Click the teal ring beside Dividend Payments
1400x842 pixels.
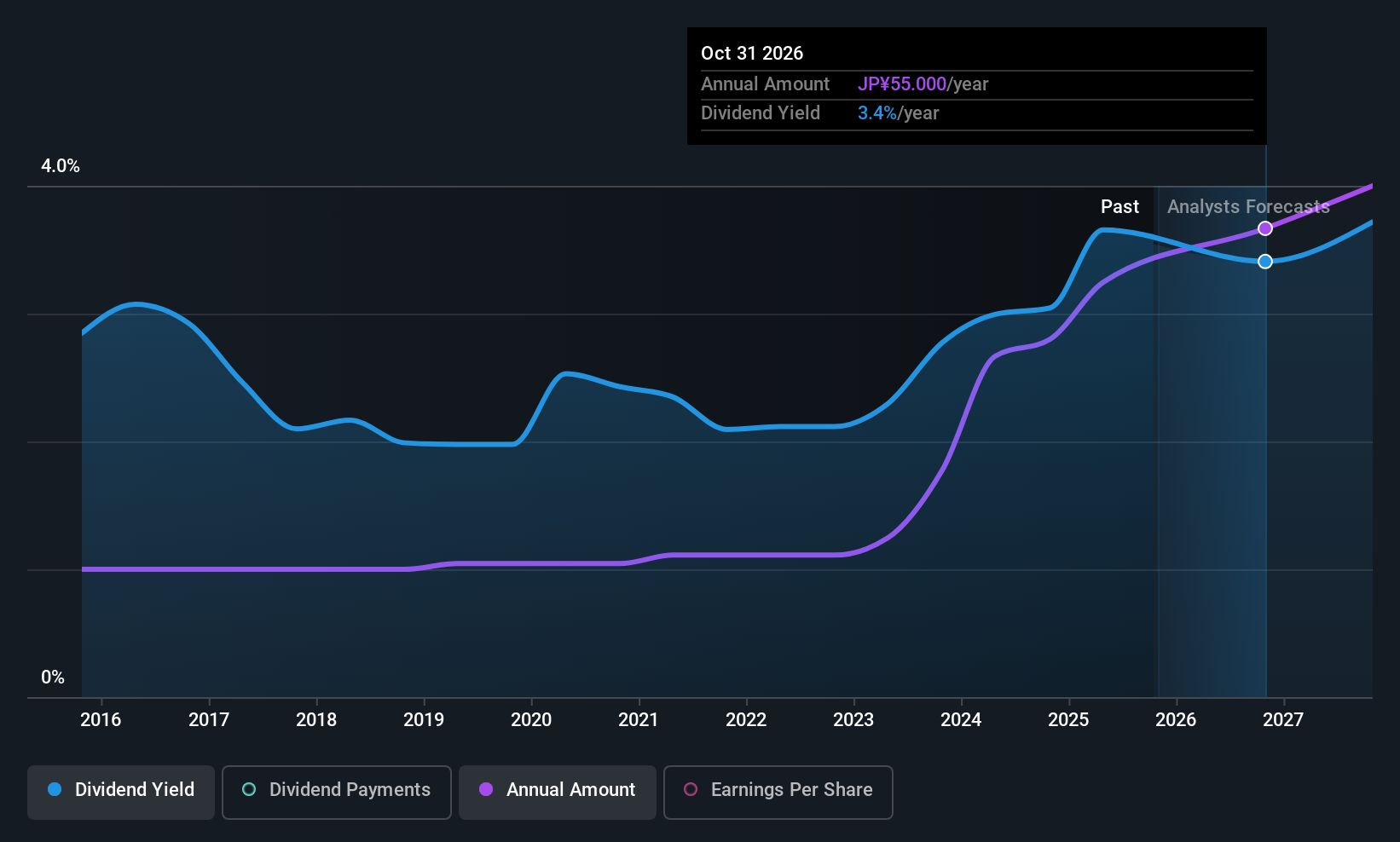[249, 789]
